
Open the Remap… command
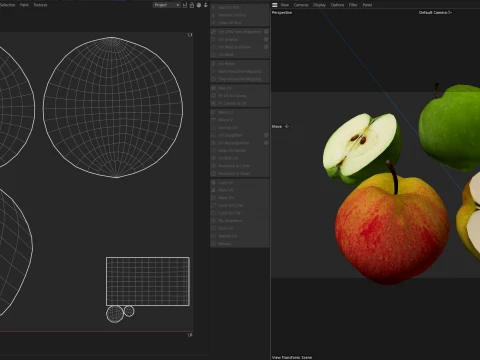(239, 244)
